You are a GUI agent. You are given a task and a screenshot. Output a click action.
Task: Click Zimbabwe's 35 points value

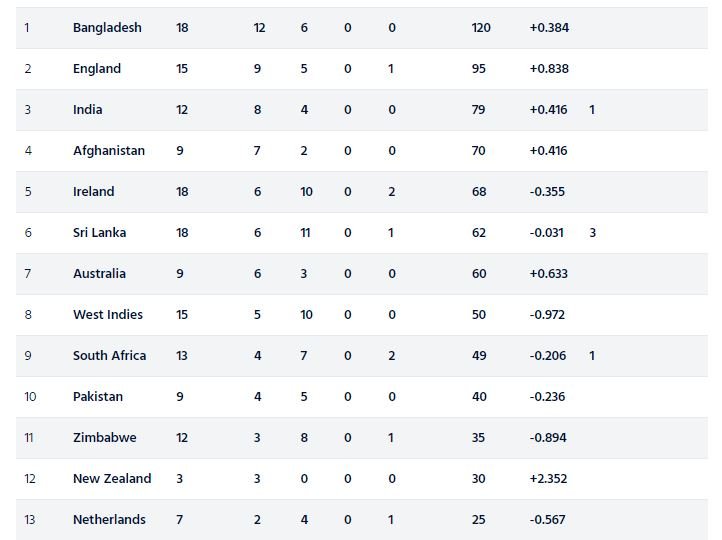(x=479, y=438)
